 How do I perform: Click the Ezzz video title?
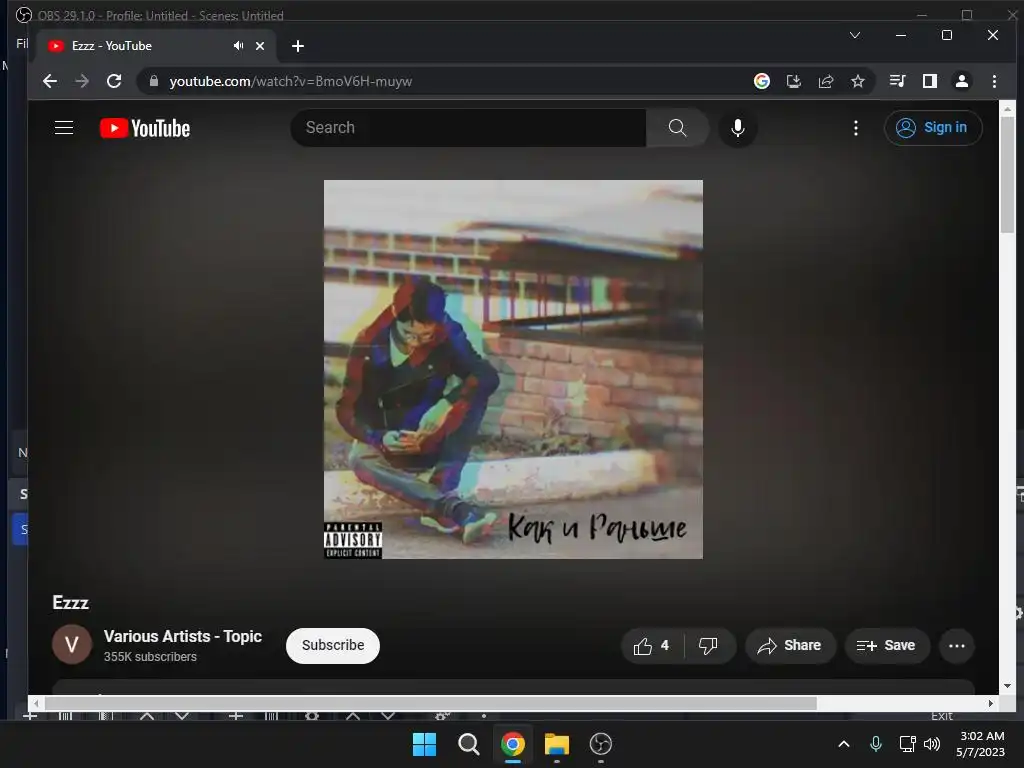(71, 602)
